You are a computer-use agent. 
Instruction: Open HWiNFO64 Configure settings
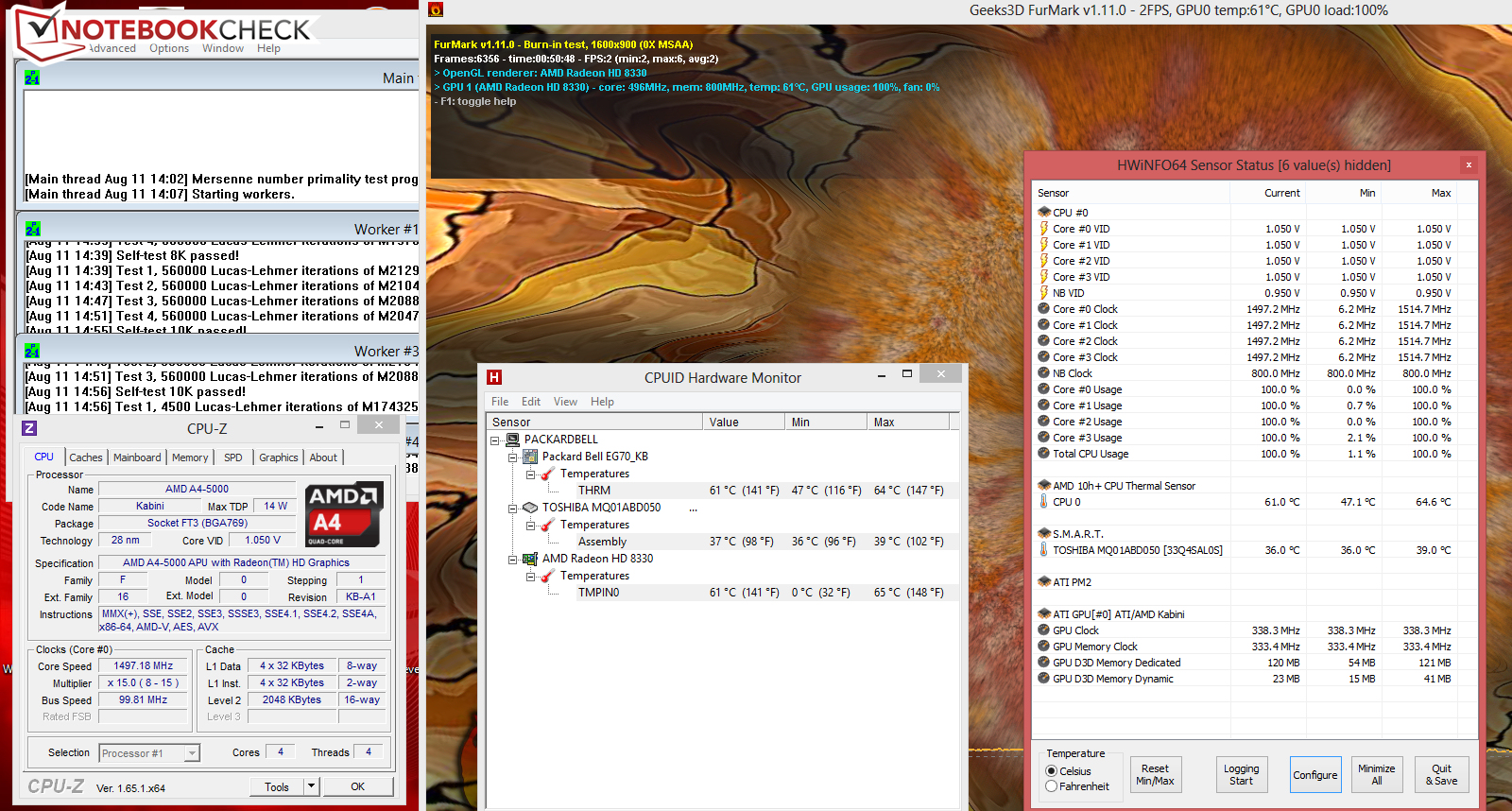[x=1315, y=775]
